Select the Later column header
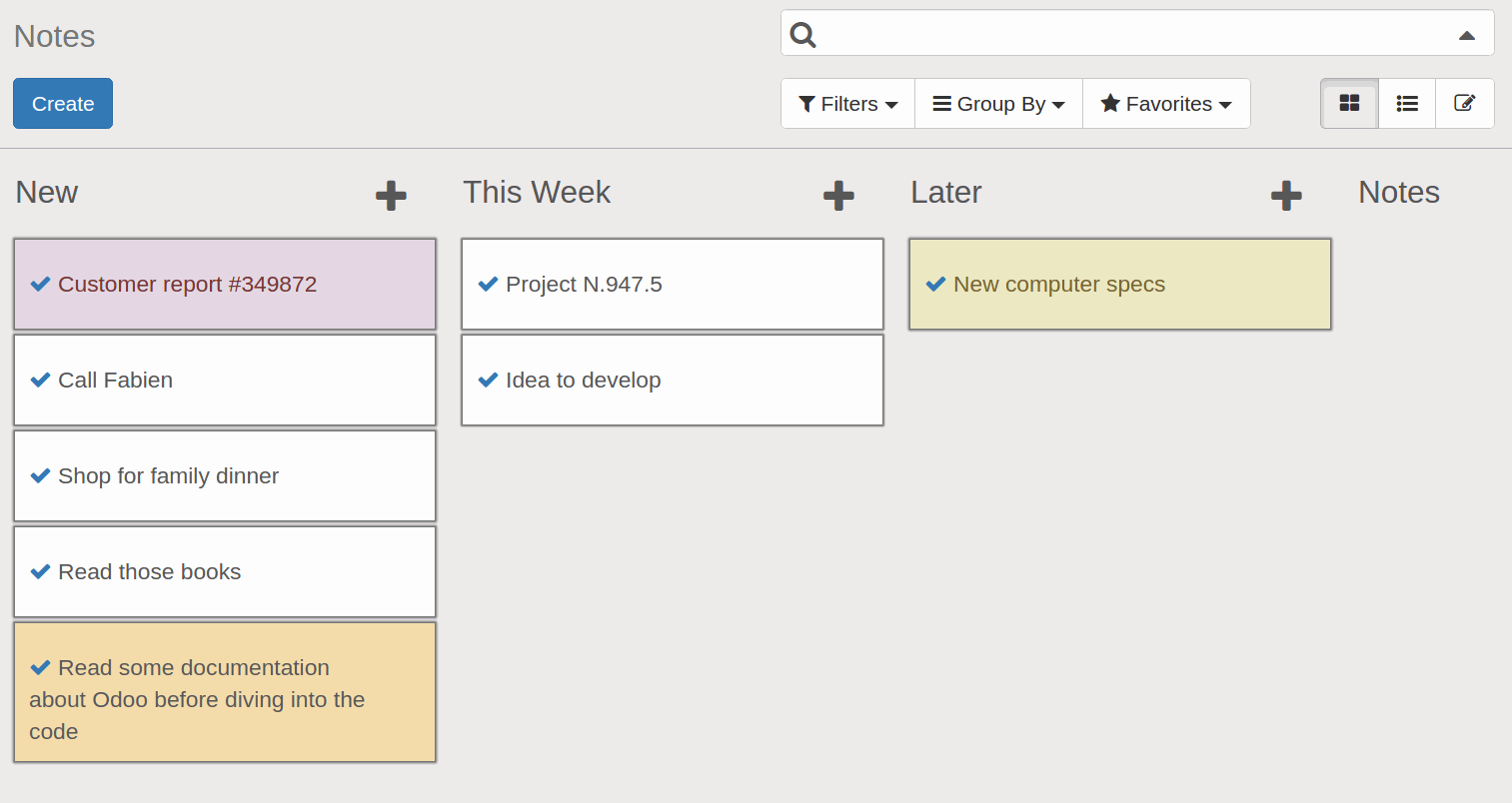Screen dimensions: 1512x803 click(x=945, y=192)
